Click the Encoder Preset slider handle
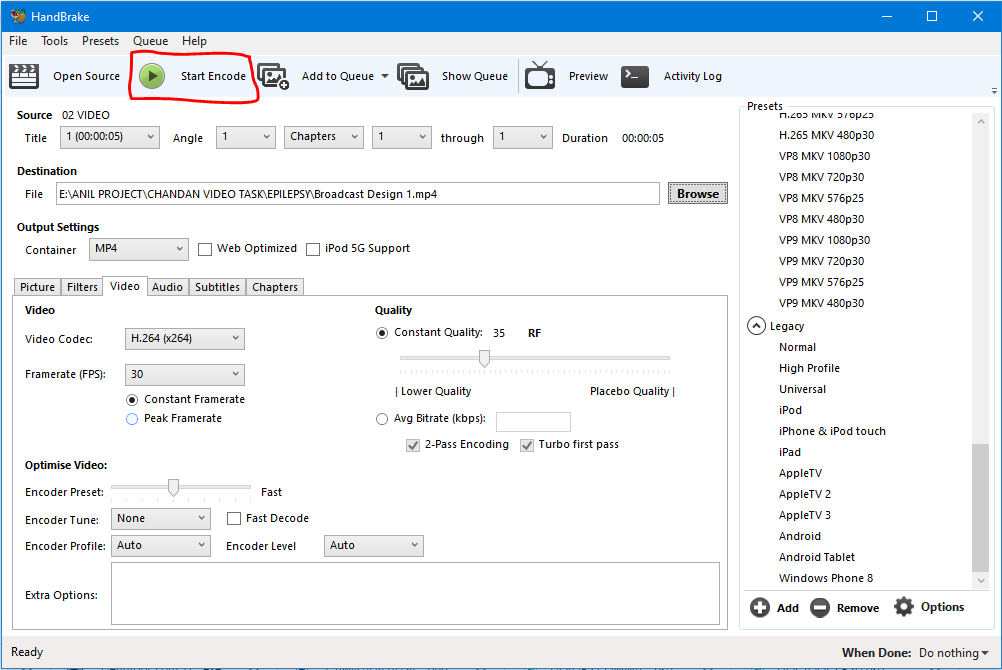The height and width of the screenshot is (670, 1002). [x=173, y=488]
